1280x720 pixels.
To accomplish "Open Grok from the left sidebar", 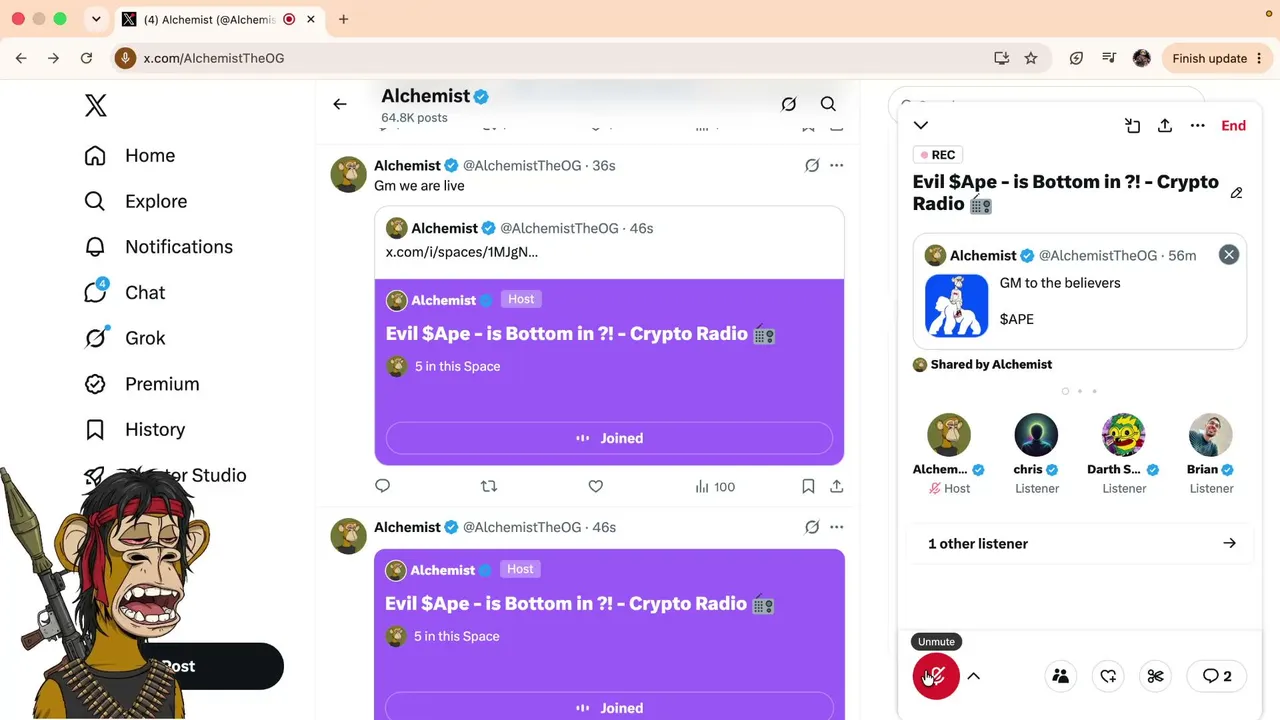I will click(x=125, y=338).
